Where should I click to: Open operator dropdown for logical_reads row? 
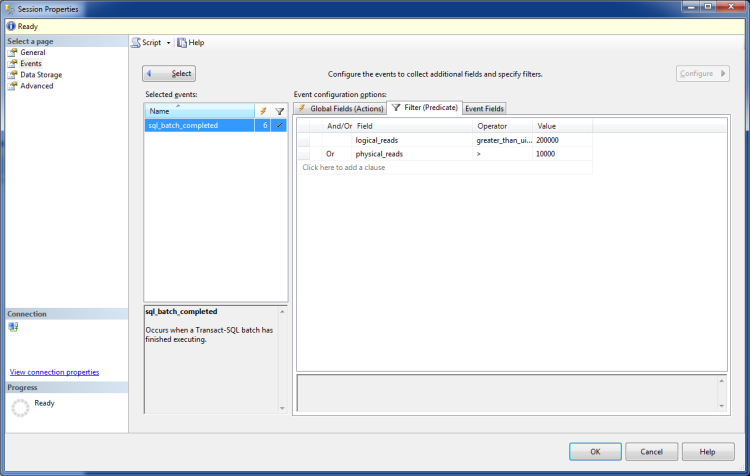coord(503,140)
